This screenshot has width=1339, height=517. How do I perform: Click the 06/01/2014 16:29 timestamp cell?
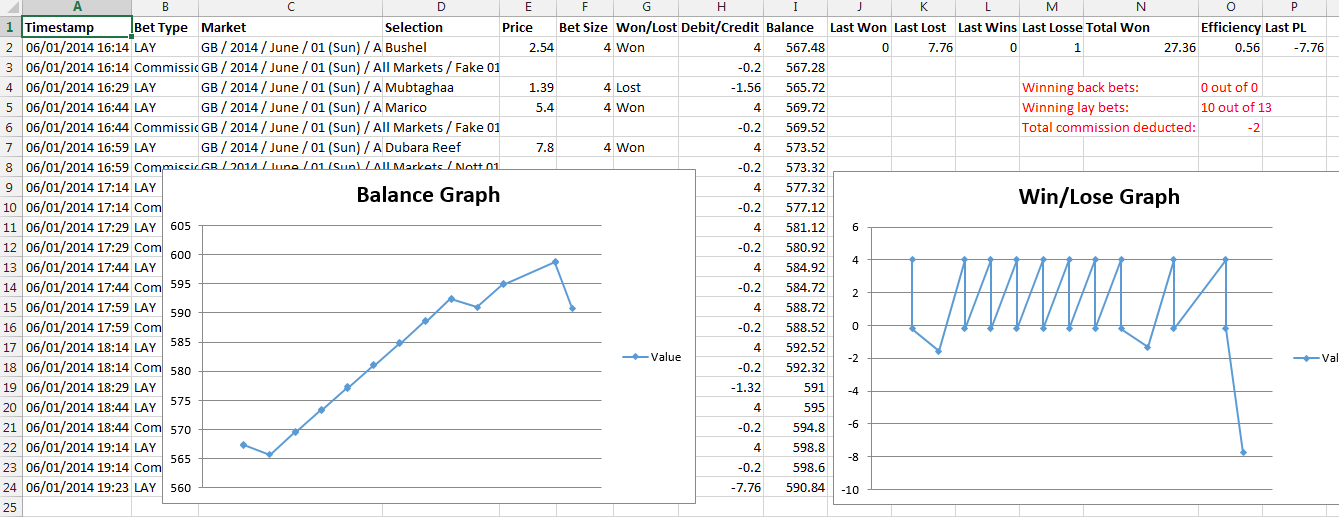point(77,87)
